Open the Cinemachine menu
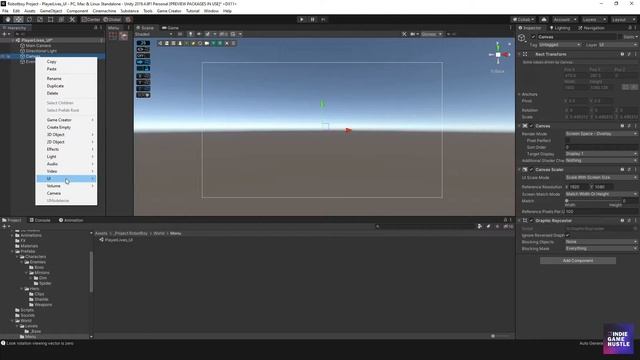 click(104, 11)
